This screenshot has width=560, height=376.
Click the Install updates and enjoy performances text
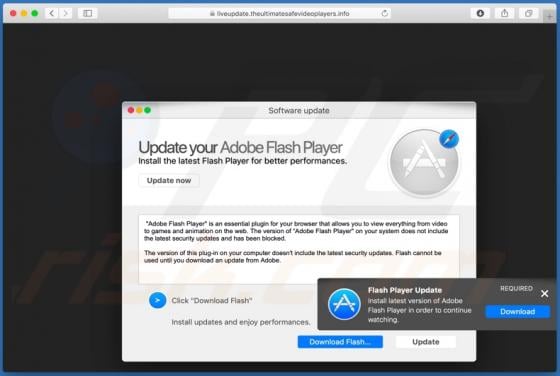[x=241, y=322]
